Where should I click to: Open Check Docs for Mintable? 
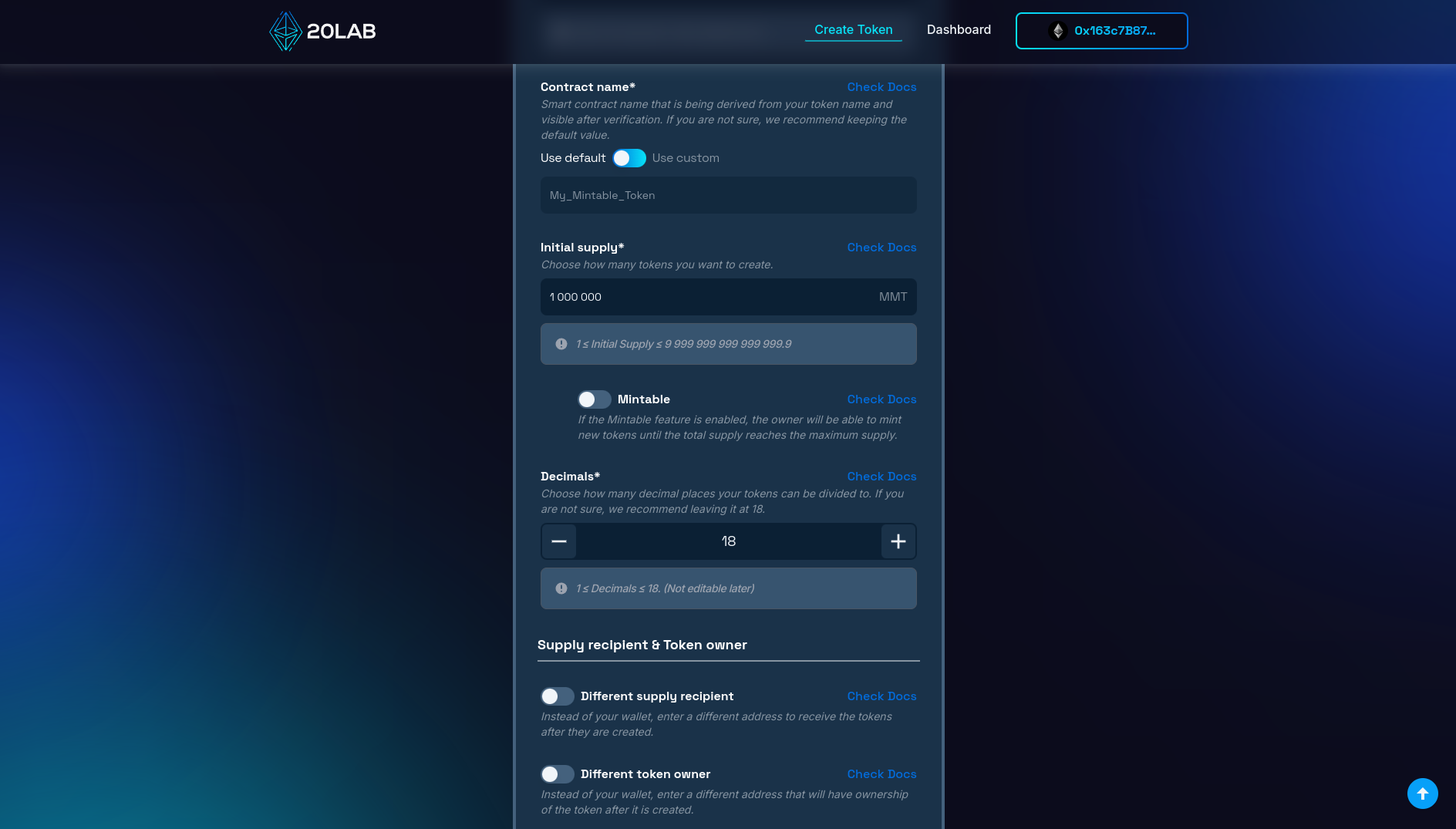coord(881,399)
